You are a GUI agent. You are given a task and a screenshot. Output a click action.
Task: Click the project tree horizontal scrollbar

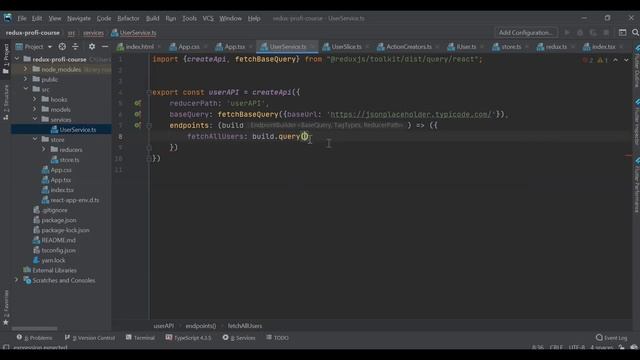[x=35, y=329]
